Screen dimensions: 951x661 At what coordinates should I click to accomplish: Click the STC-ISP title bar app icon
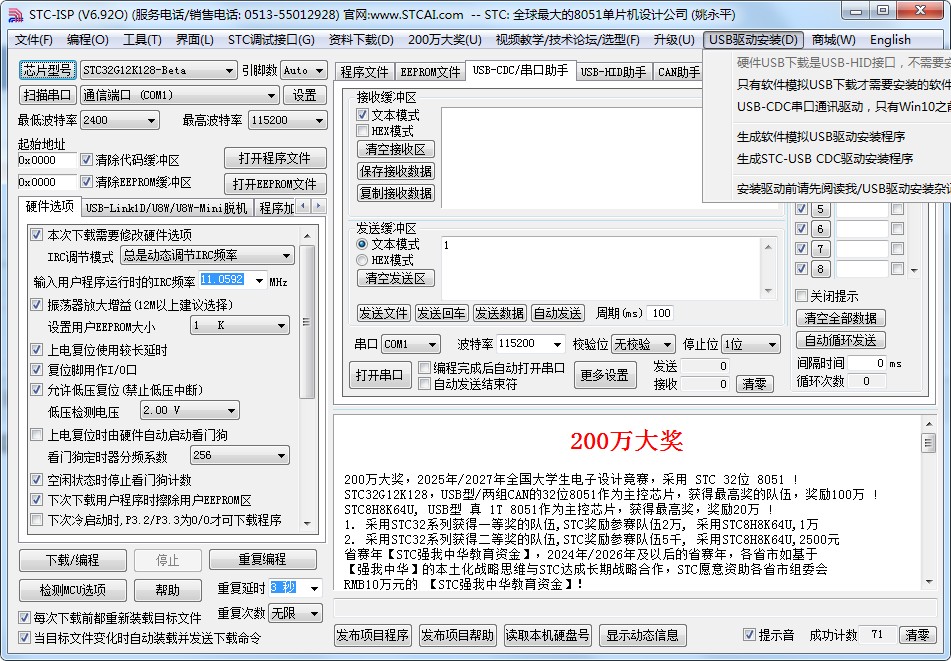point(15,13)
